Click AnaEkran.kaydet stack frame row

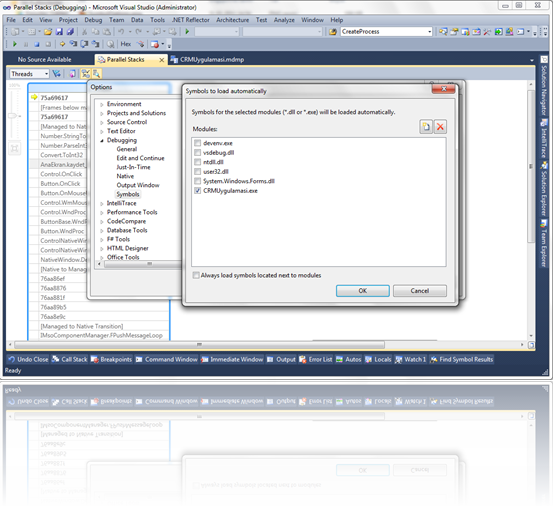(x=63, y=164)
